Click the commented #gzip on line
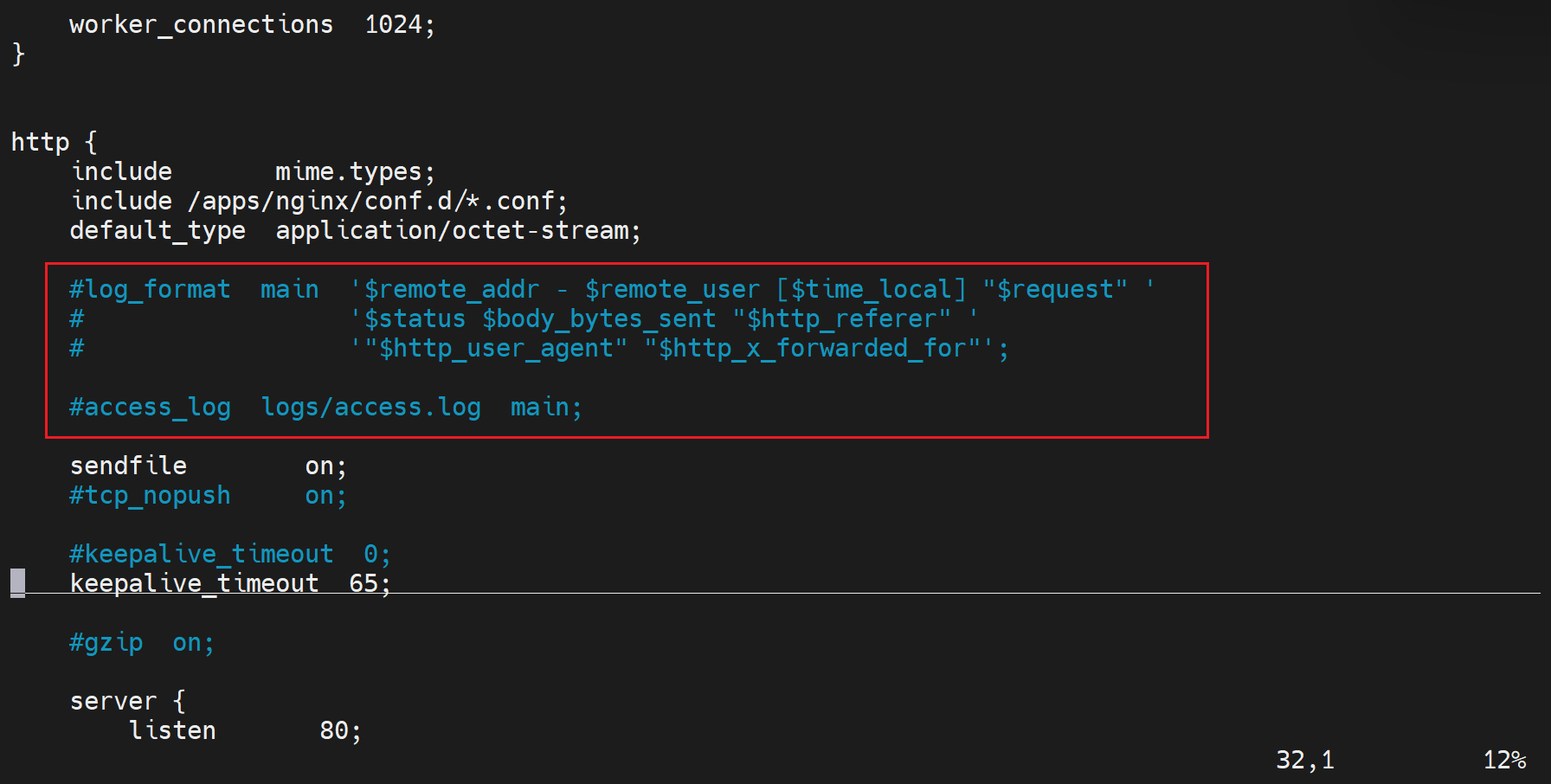This screenshot has height=784, width=1551. point(141,642)
